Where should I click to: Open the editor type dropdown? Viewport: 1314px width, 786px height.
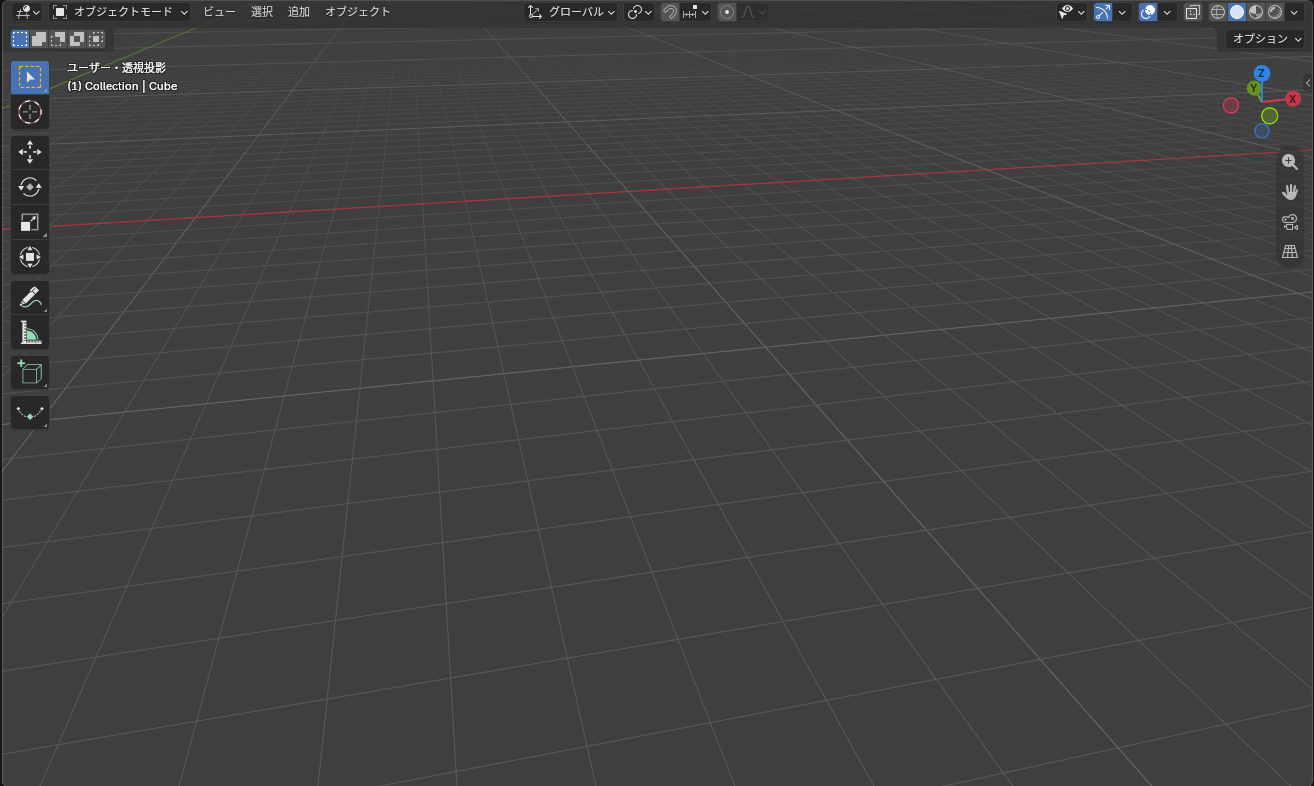pos(27,12)
